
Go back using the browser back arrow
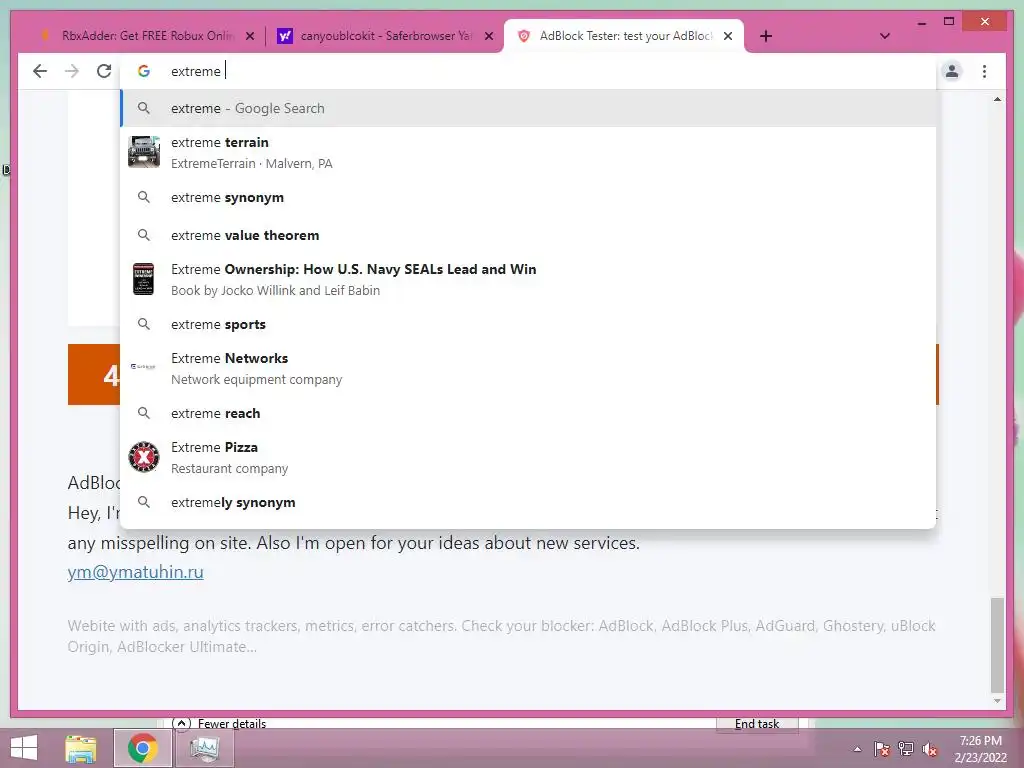40,71
